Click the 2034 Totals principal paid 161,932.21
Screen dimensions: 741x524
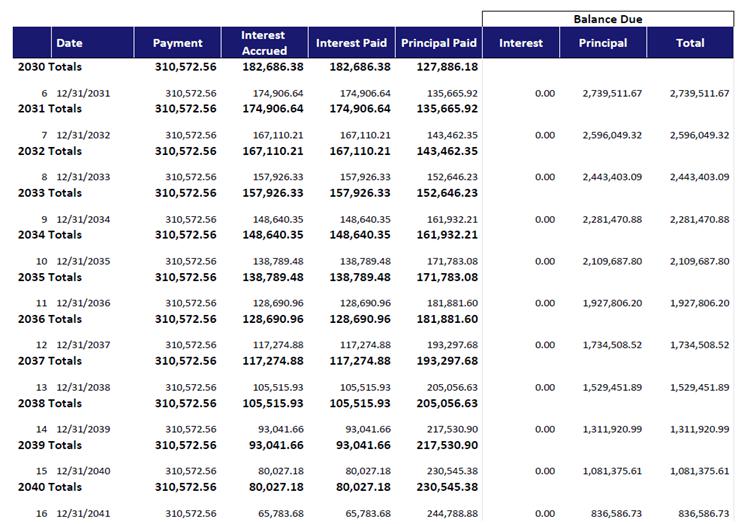point(445,235)
